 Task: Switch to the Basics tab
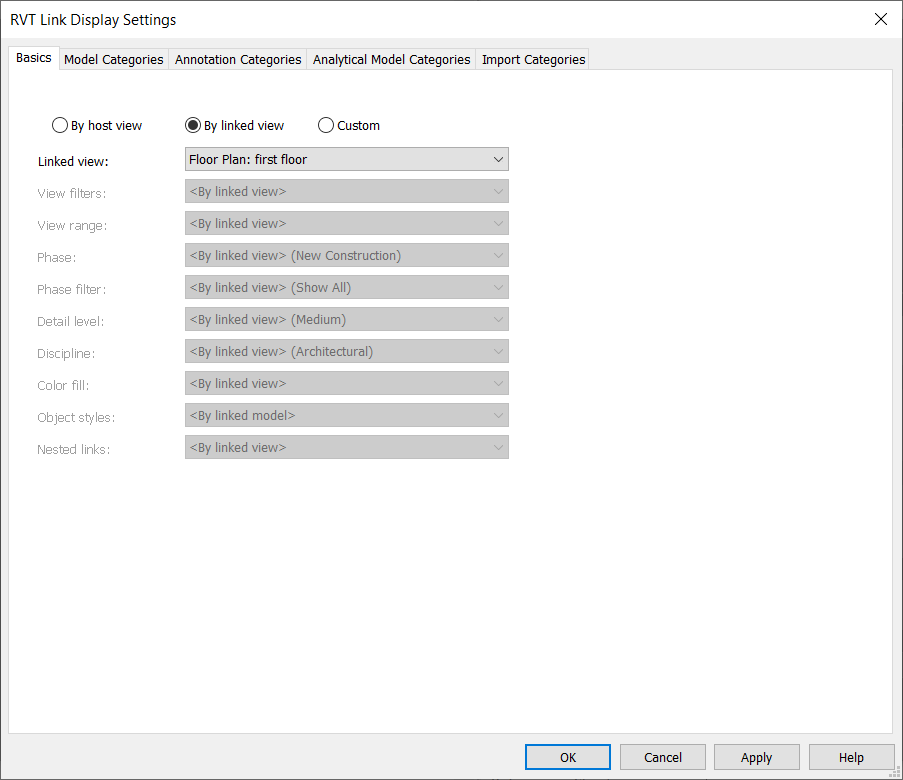pyautogui.click(x=34, y=58)
